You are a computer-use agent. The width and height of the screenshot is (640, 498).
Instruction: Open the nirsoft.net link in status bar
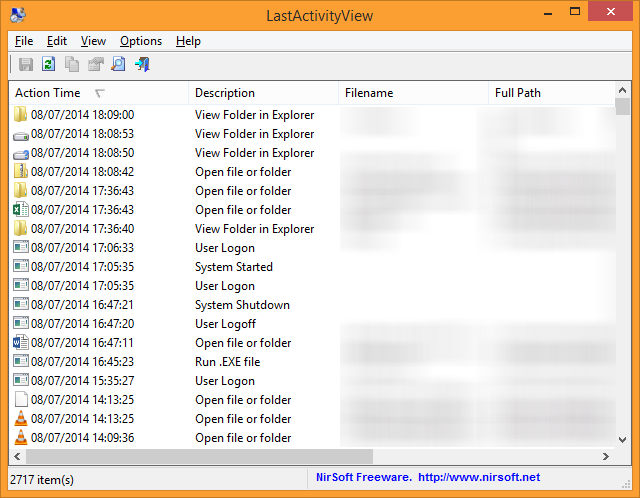tap(479, 477)
